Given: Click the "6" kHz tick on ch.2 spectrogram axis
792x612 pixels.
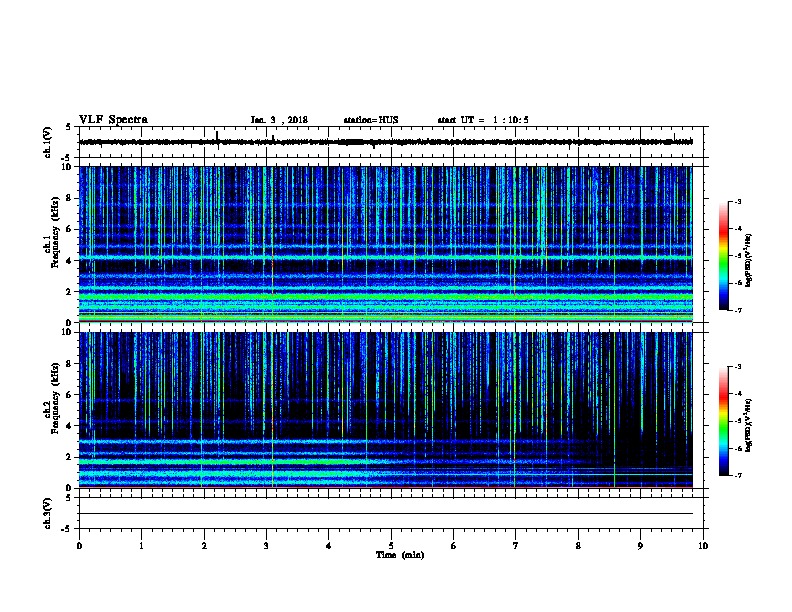Looking at the screenshot, I should (70, 395).
